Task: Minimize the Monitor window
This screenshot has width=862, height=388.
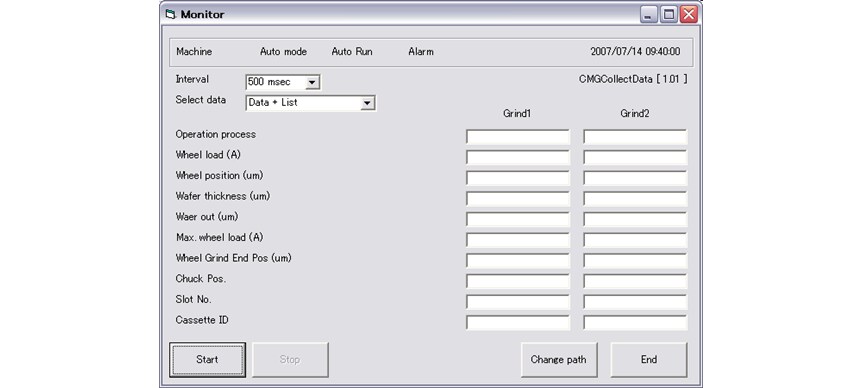Action: coord(649,15)
